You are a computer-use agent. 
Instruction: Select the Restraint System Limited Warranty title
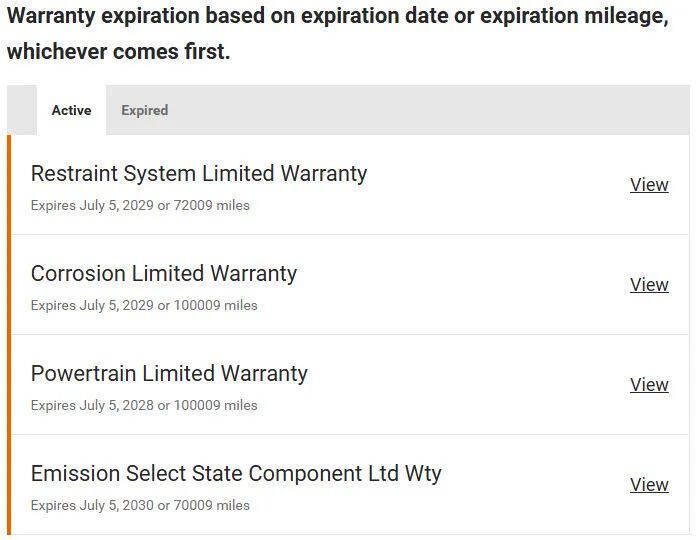[199, 173]
